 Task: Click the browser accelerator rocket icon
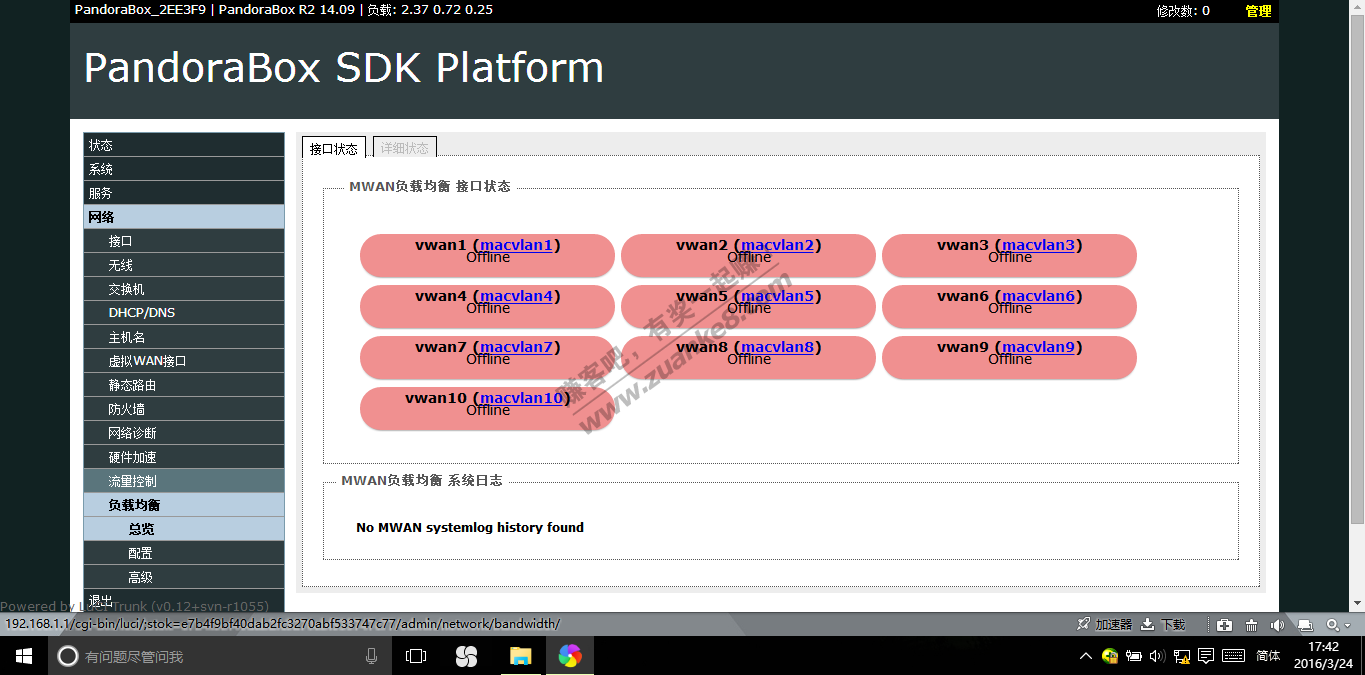coord(1083,625)
